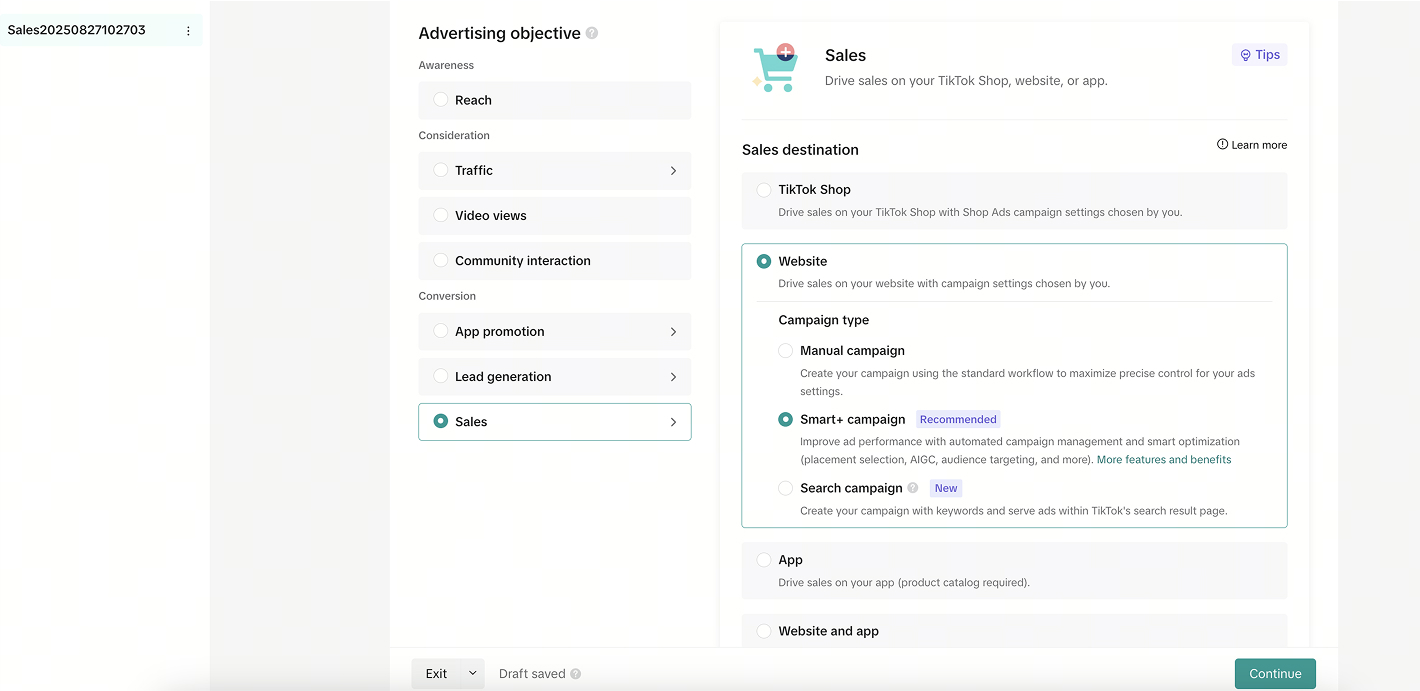Screen dimensions: 1420x691
Task: Choose the Manual campaign type
Action: pyautogui.click(x=786, y=351)
